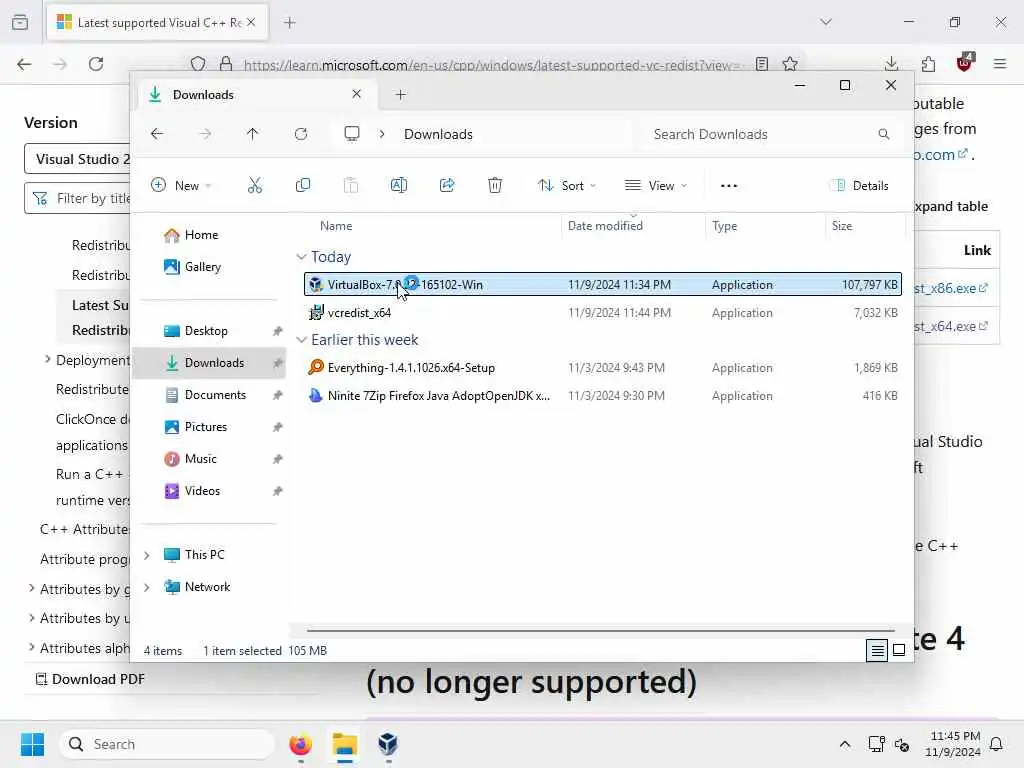The image size is (1024, 768).
Task: Sort by the Name column header
Action: tap(336, 226)
